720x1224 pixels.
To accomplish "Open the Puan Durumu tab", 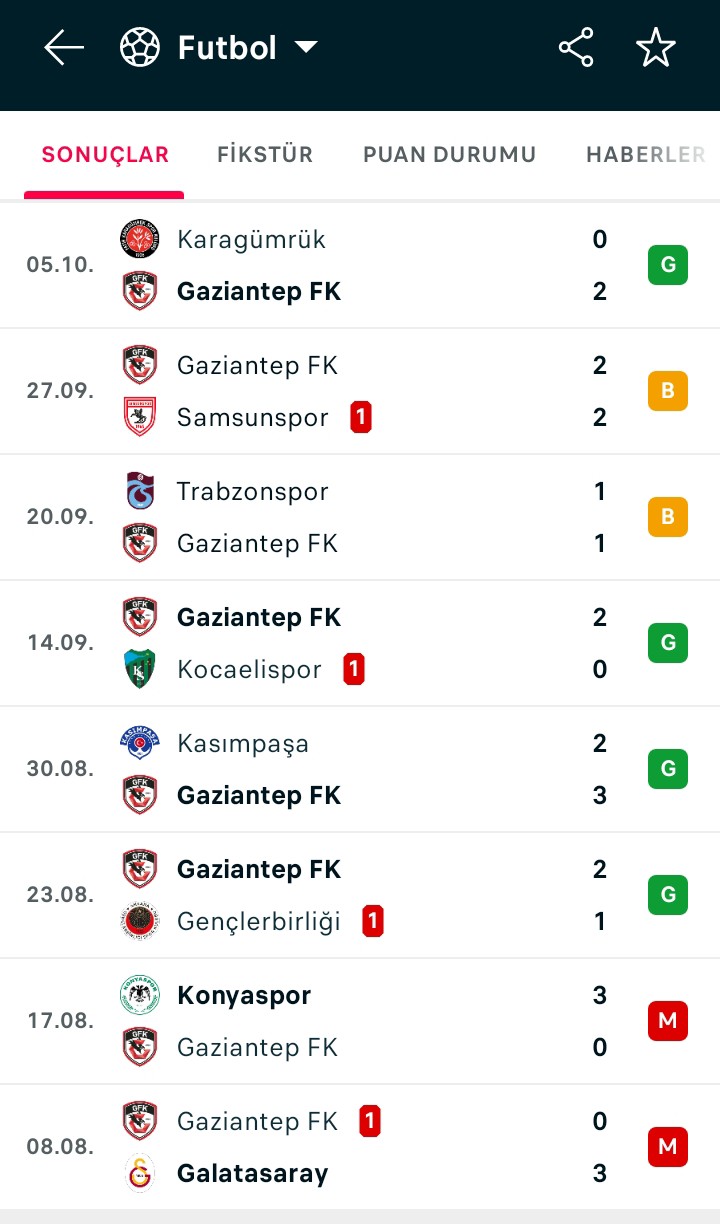I will [449, 155].
